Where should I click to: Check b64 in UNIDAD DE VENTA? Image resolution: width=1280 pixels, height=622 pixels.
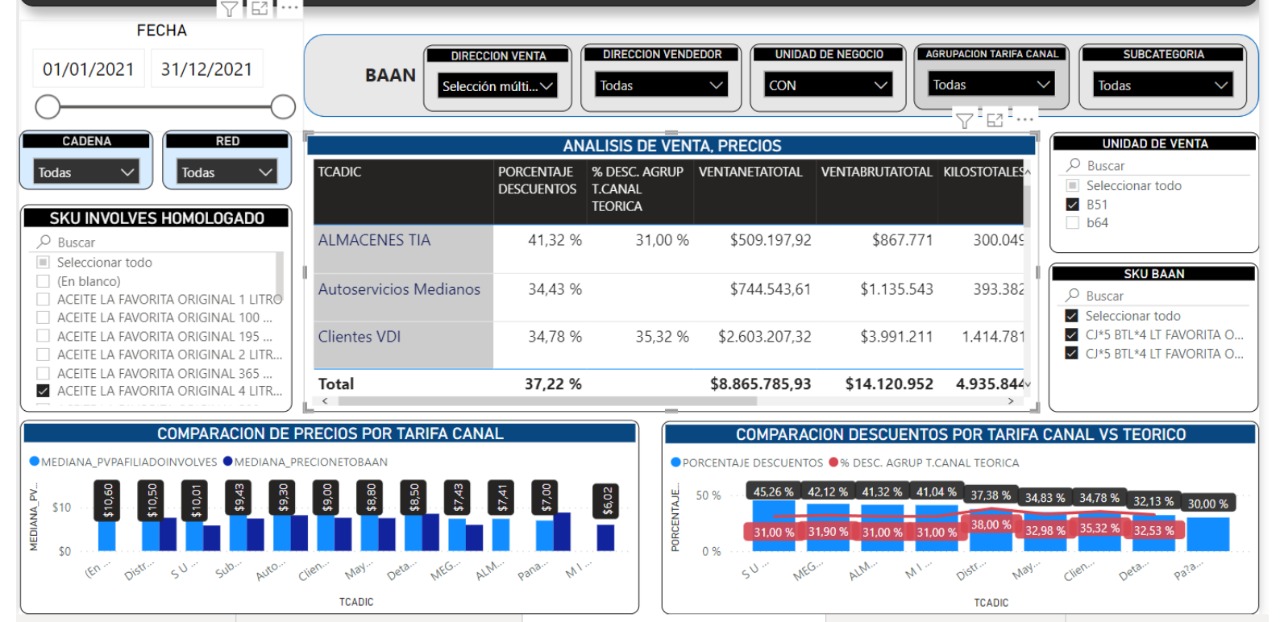(x=1073, y=223)
